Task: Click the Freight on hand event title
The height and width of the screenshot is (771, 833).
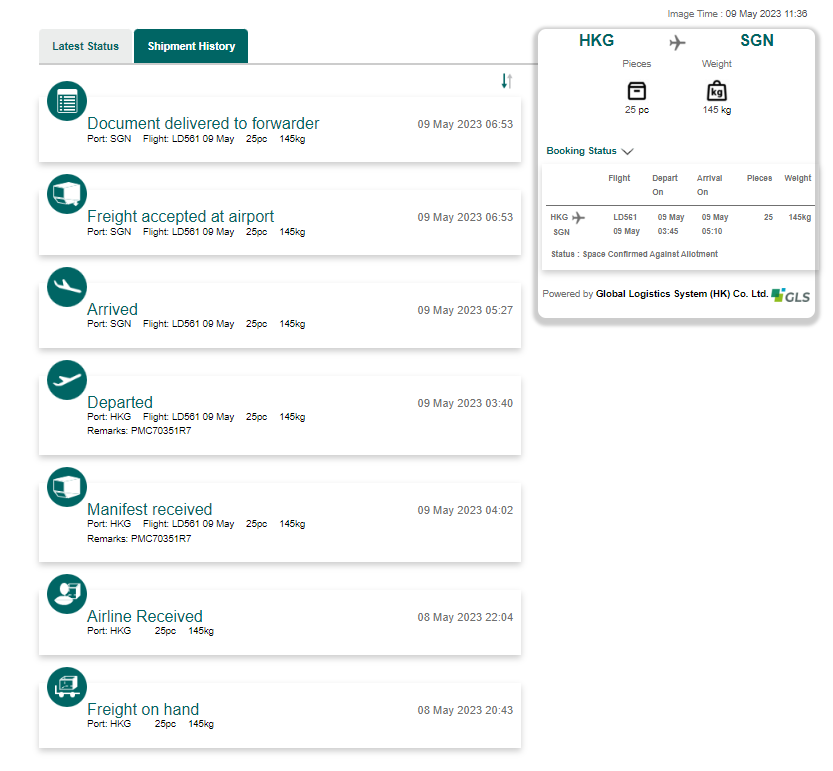Action: pyautogui.click(x=143, y=709)
